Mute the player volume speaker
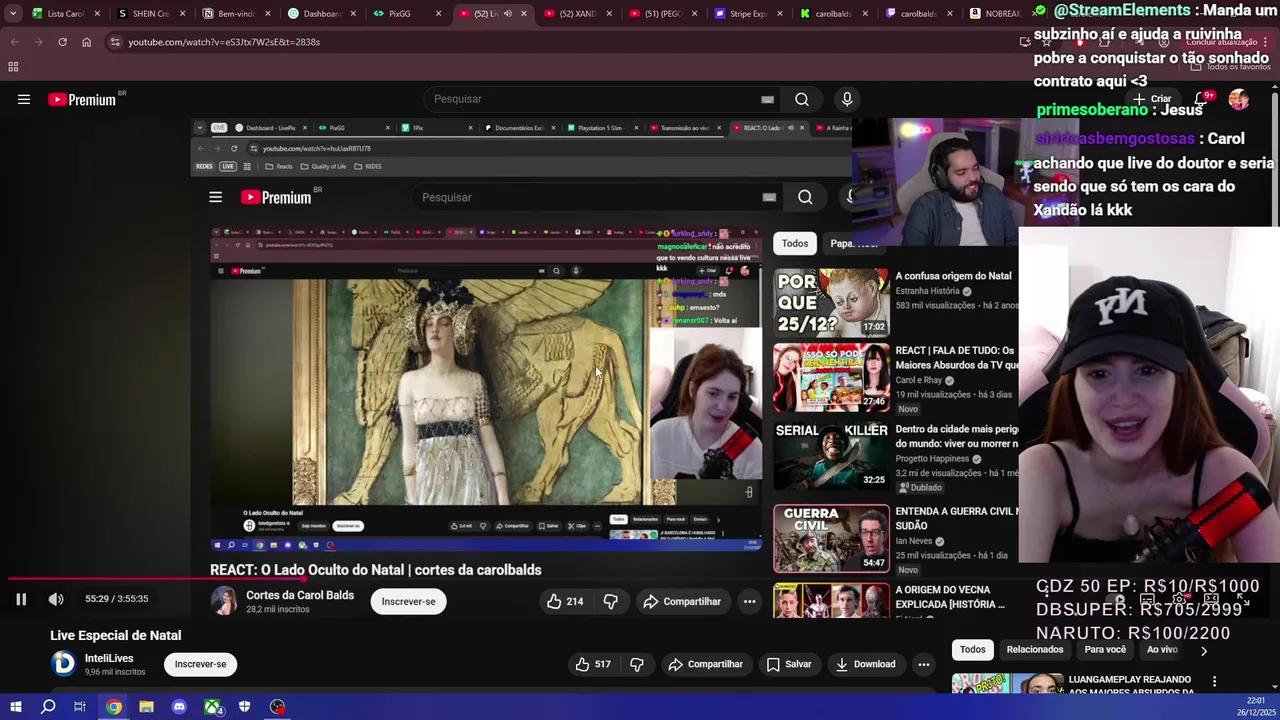This screenshot has height=720, width=1280. click(x=56, y=599)
